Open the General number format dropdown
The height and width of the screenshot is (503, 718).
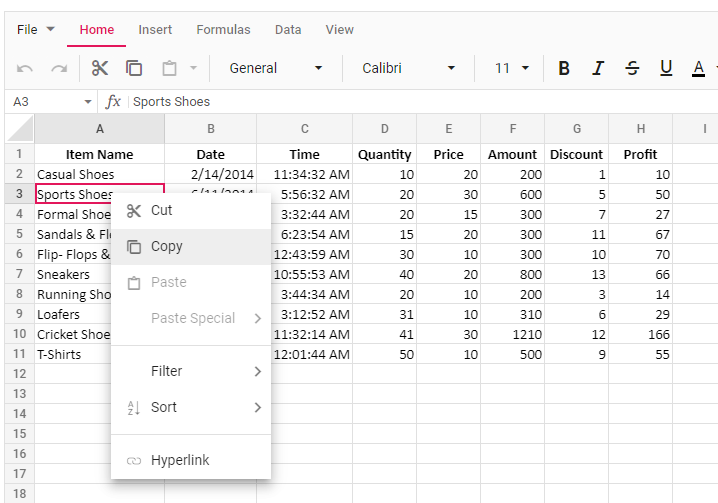[x=276, y=68]
